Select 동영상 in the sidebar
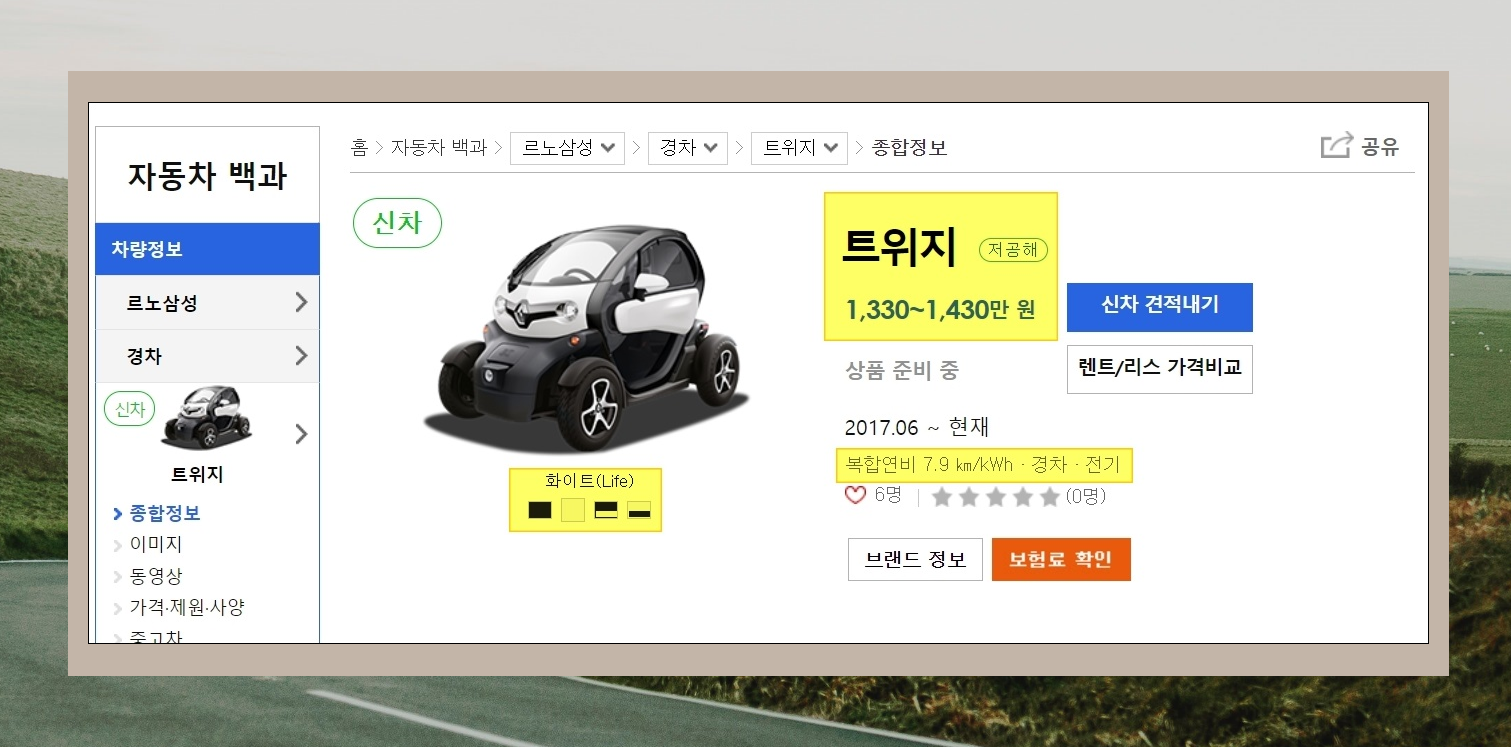This screenshot has height=747, width=1511. (156, 577)
